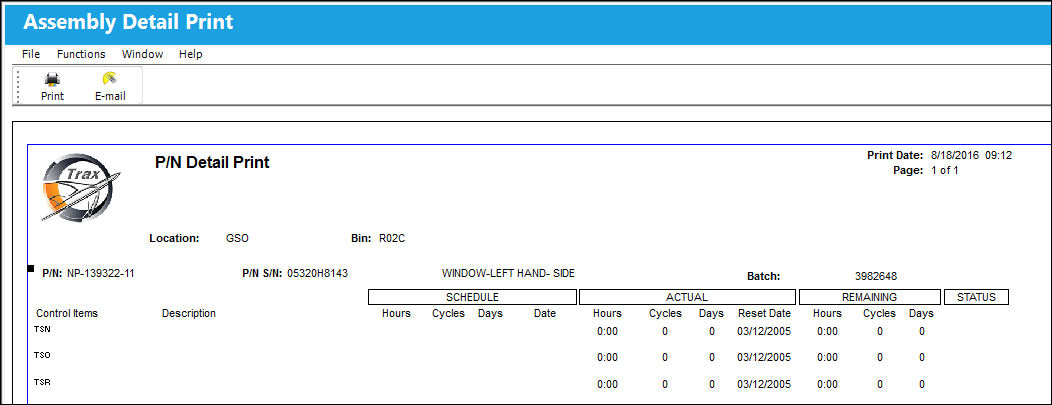The image size is (1052, 405).
Task: Click the Control Items column label
Action: pos(67,313)
